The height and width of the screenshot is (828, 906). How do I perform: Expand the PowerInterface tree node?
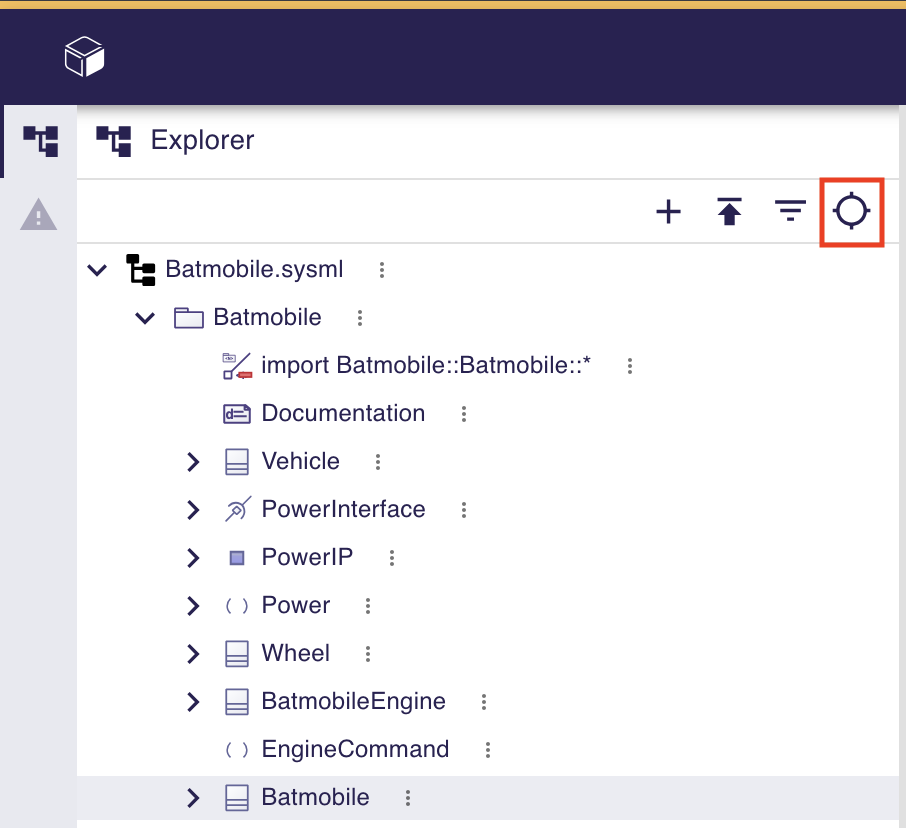[x=192, y=509]
